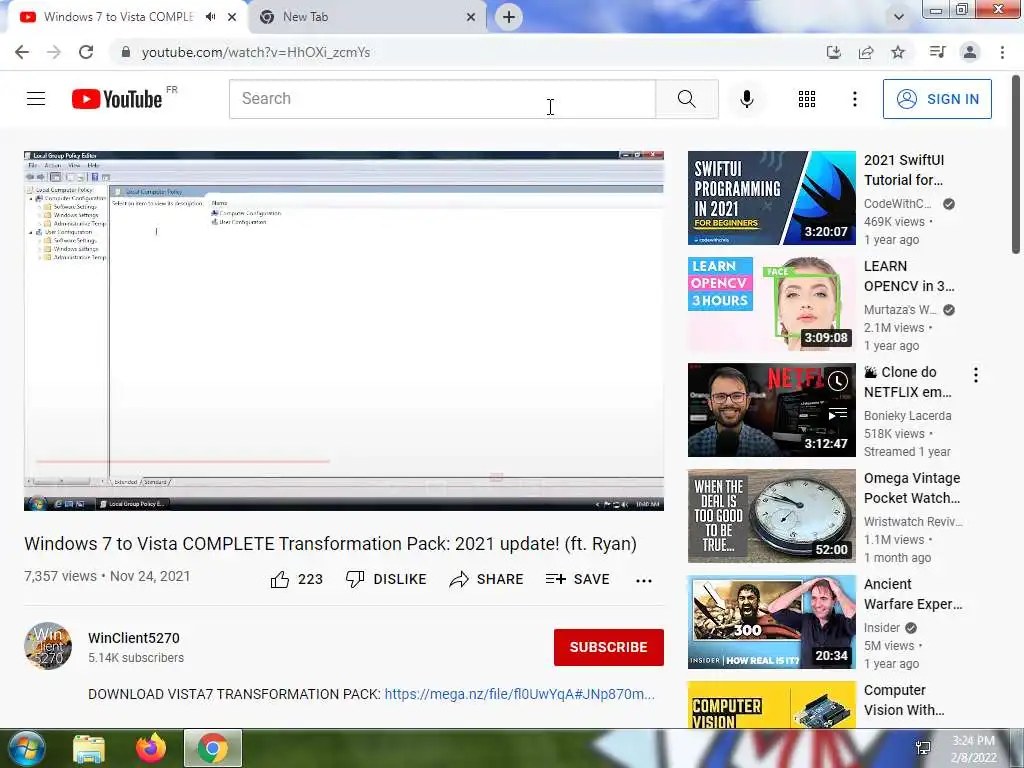Open 2021 SwiftUI Tutorial video title

point(904,170)
